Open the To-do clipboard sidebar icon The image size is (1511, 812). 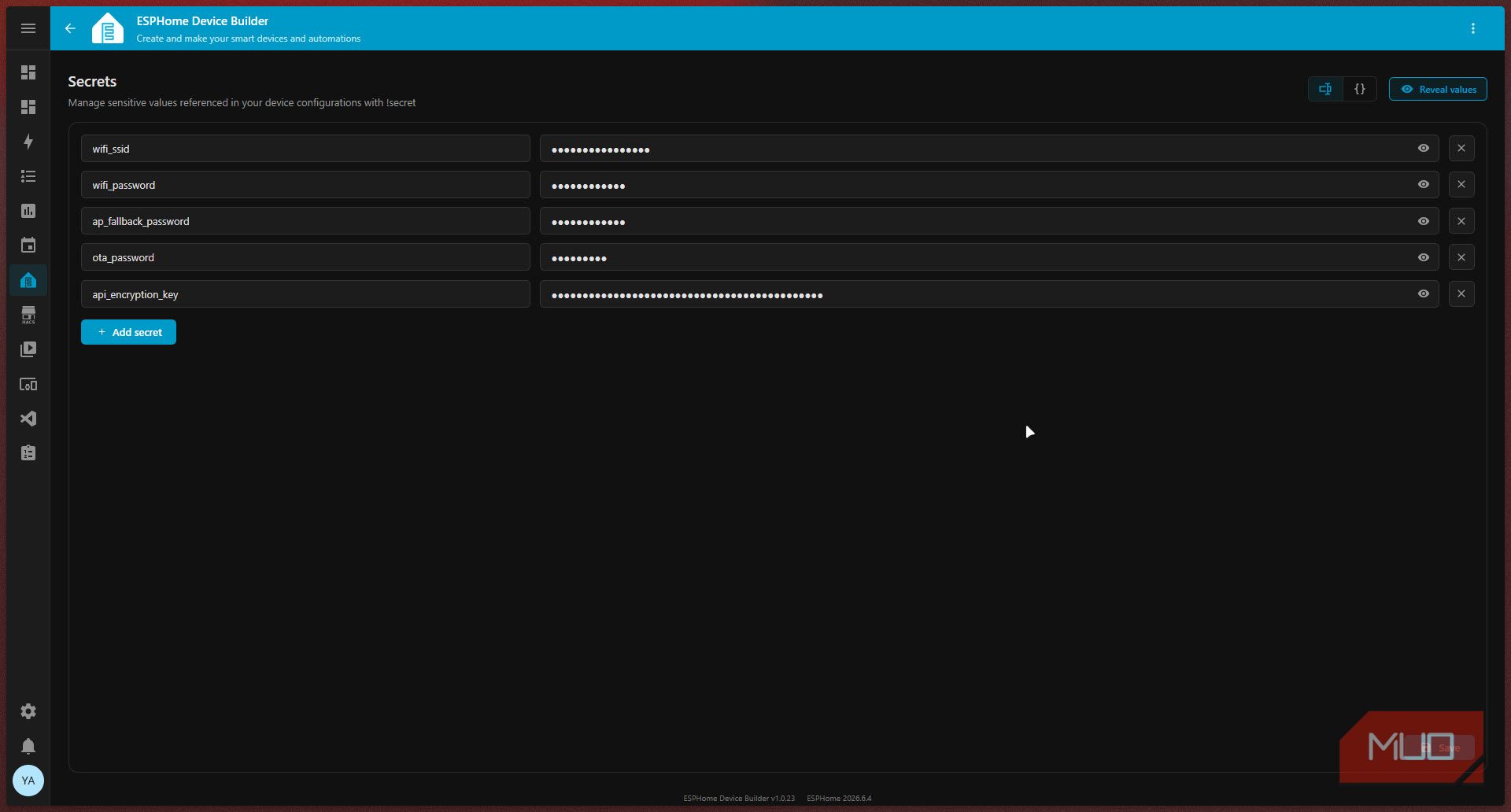pos(28,453)
